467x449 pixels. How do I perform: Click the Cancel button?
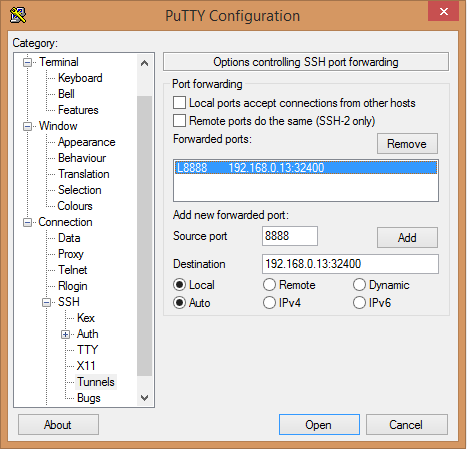pyautogui.click(x=406, y=425)
